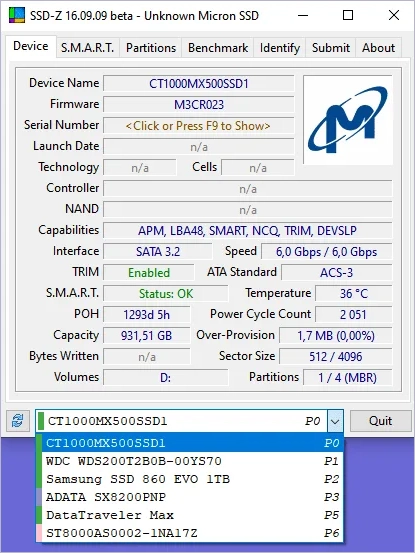This screenshot has width=415, height=553.
Task: Close the SSD-Z window
Action: [x=393, y=16]
